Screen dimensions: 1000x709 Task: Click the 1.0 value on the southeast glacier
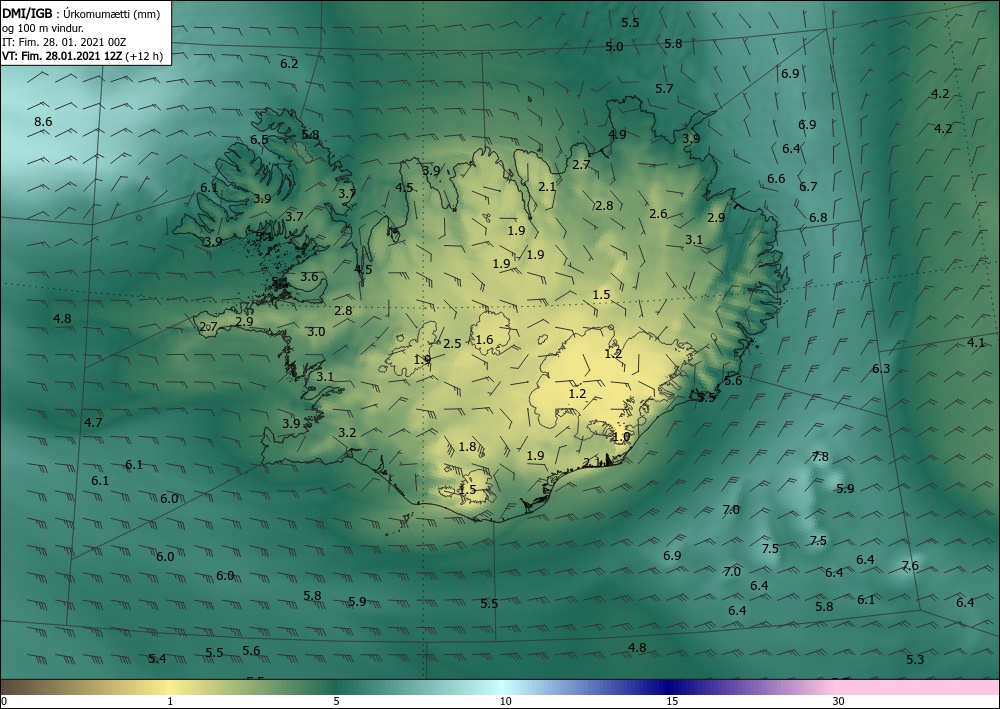(621, 437)
